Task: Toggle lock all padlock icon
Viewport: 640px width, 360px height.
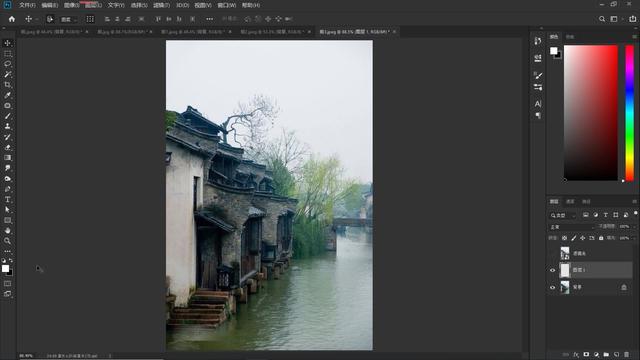Action: pyautogui.click(x=601, y=238)
